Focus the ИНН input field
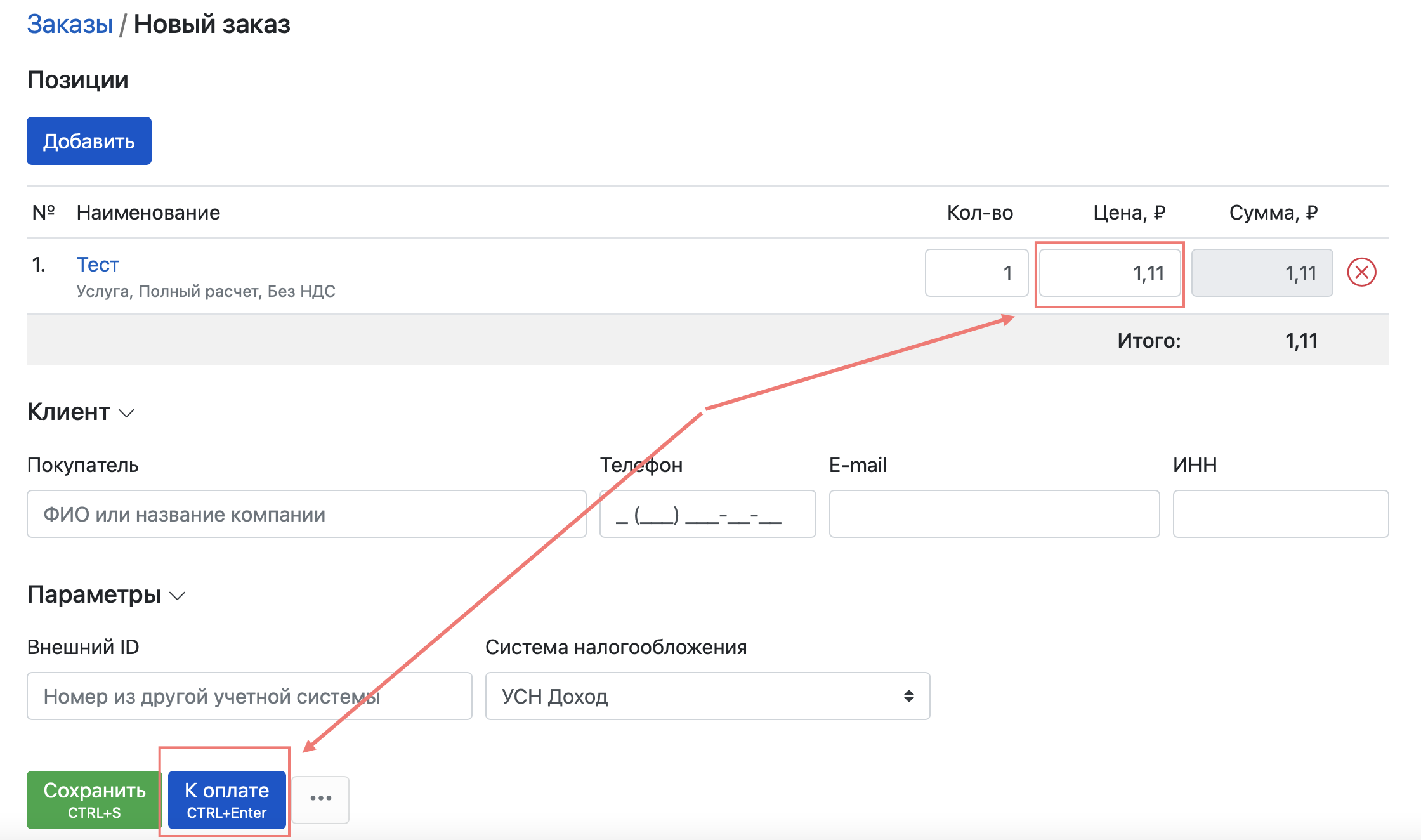Viewport: 1421px width, 840px height. coord(1281,514)
